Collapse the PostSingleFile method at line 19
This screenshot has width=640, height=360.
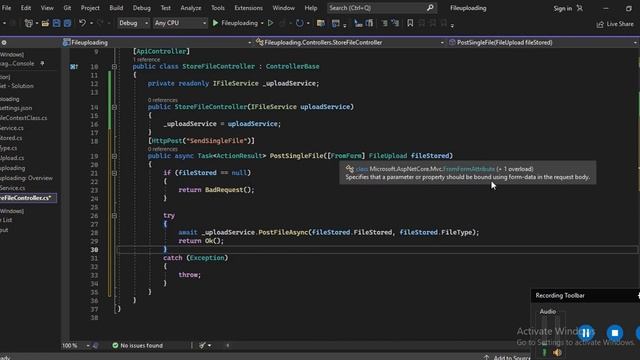pos(114,156)
